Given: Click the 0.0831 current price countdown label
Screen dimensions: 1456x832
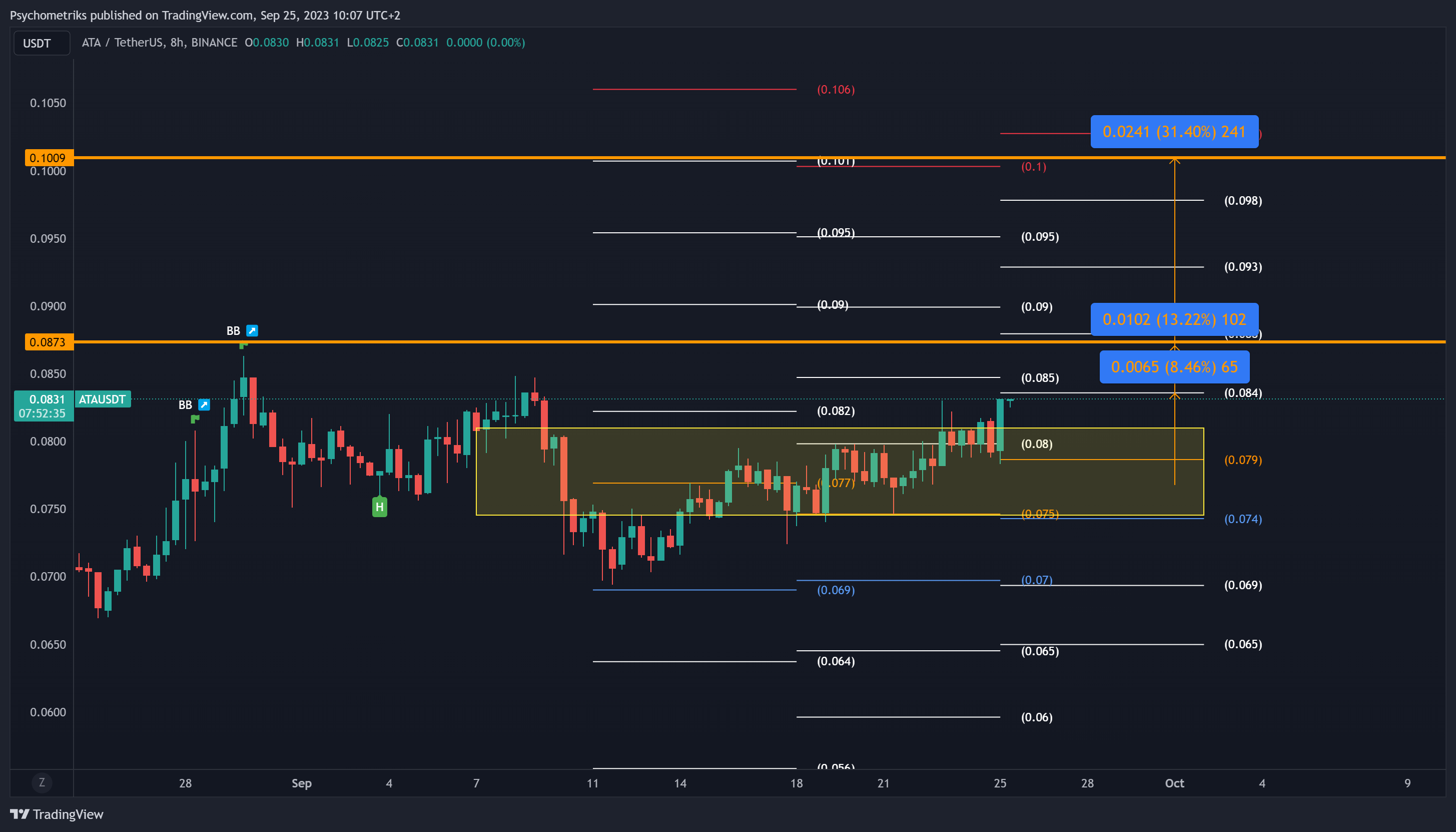Looking at the screenshot, I should click(44, 405).
